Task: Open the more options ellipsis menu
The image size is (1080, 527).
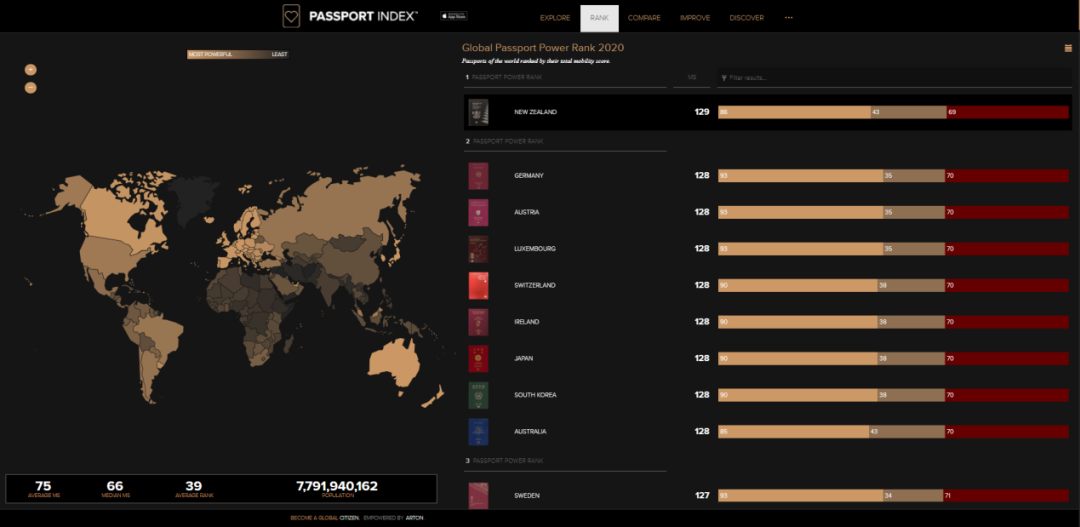Action: click(x=789, y=18)
